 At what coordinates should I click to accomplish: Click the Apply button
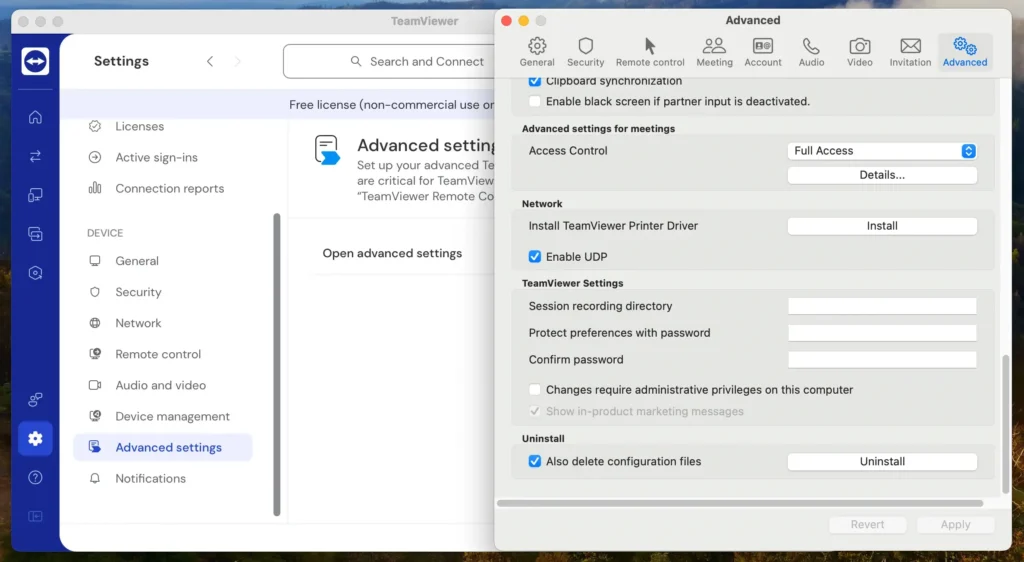click(955, 525)
